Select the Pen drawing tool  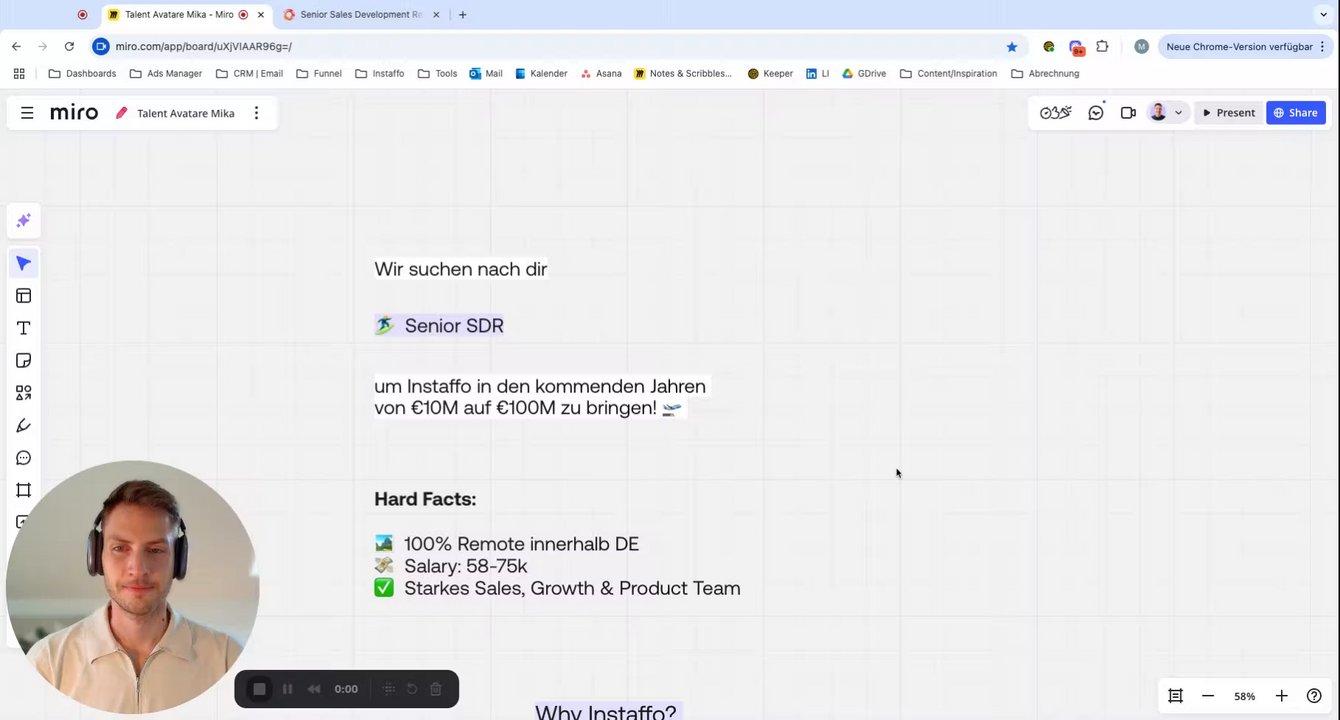point(23,426)
